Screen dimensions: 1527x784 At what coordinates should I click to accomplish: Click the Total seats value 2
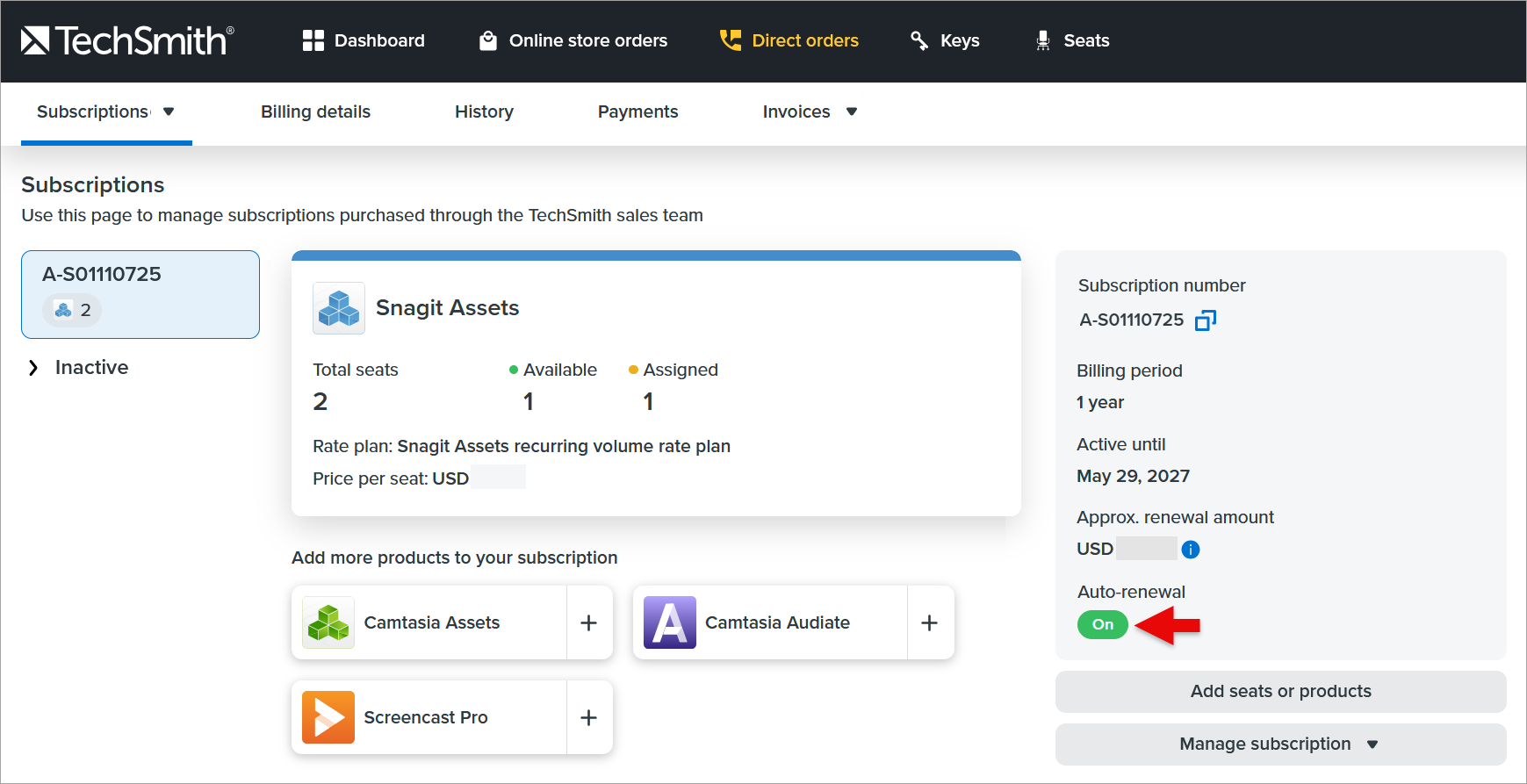tap(321, 402)
